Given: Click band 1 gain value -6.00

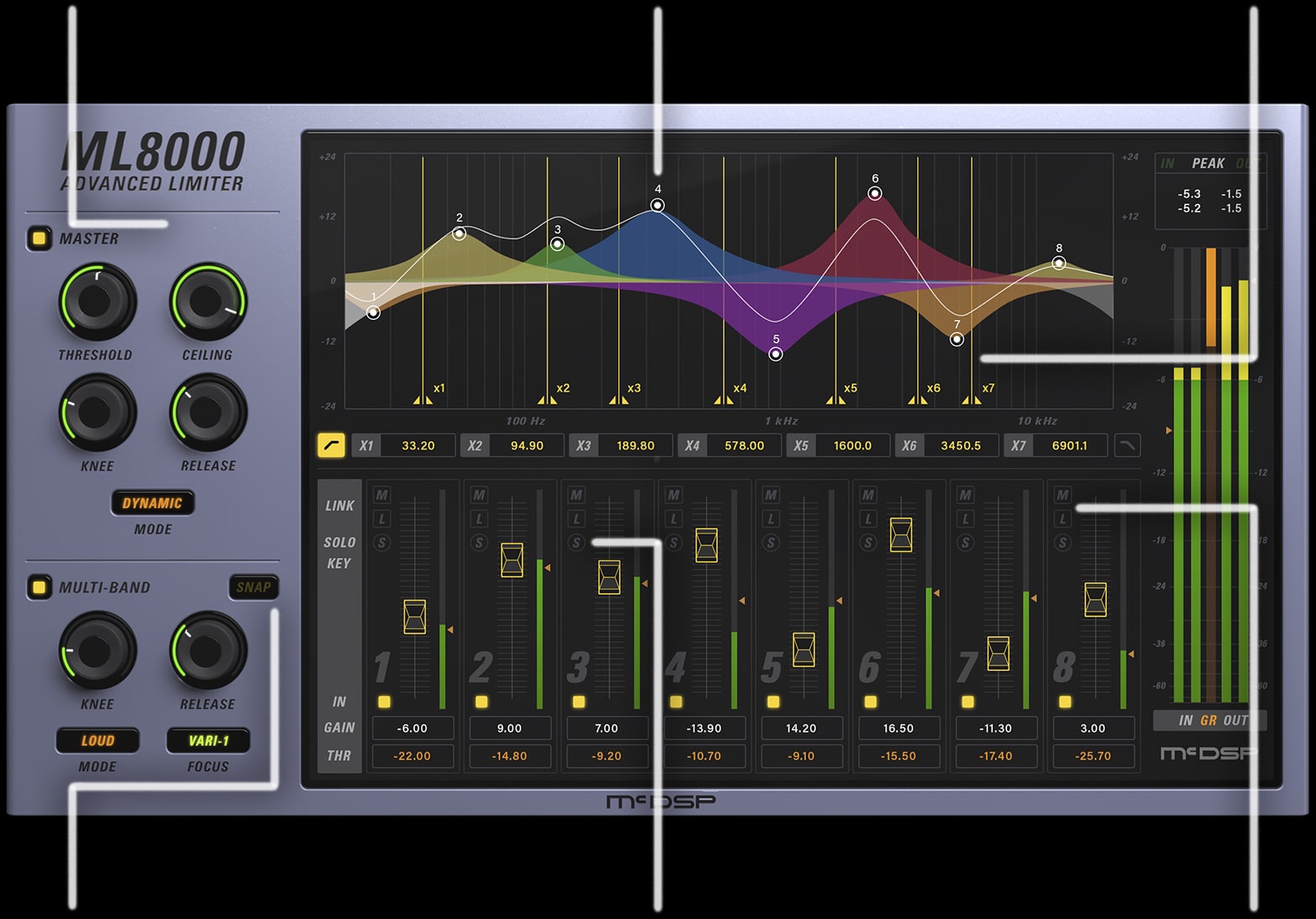Looking at the screenshot, I should tap(412, 728).
